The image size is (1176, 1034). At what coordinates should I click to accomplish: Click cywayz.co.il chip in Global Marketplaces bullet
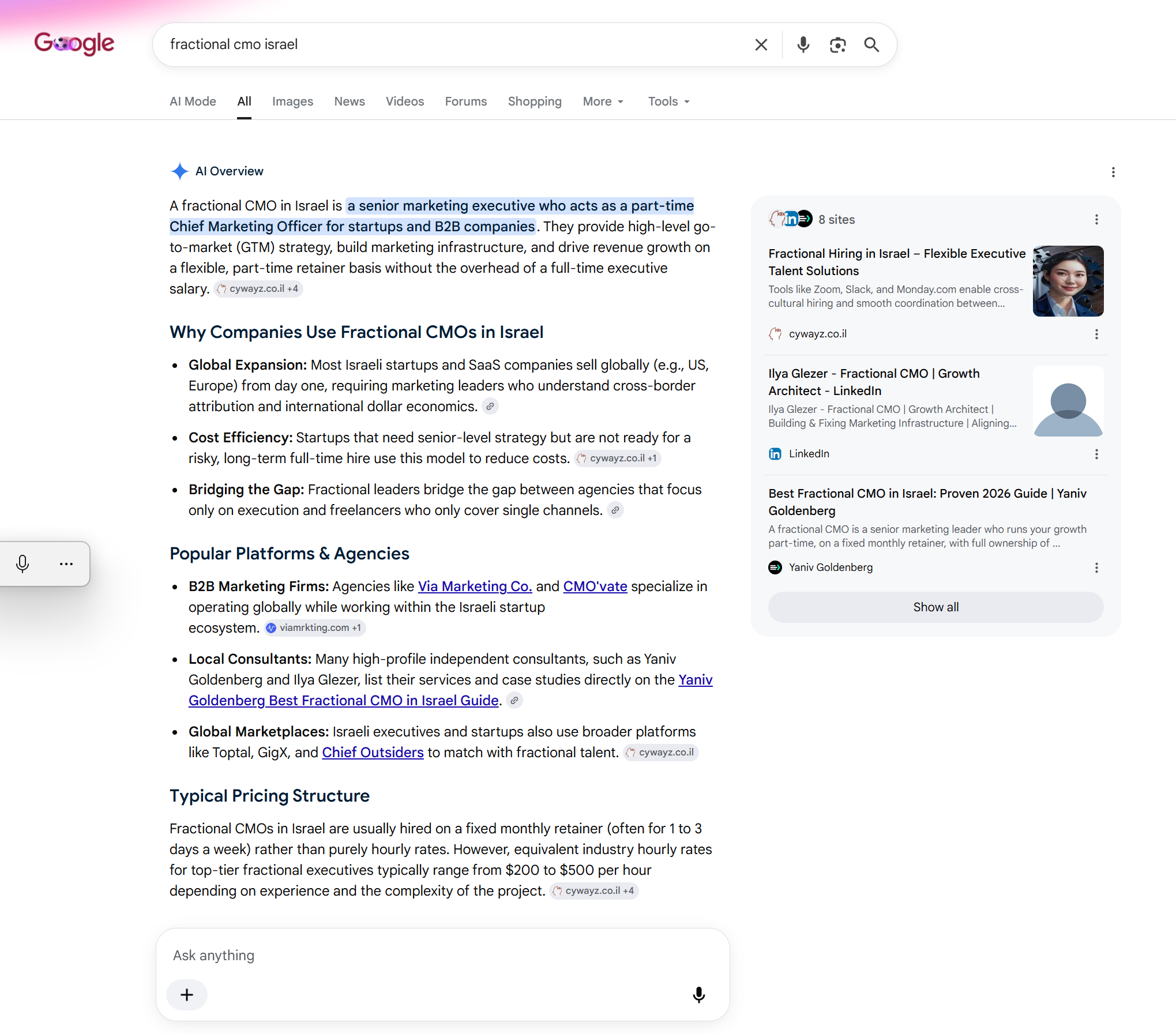[660, 753]
